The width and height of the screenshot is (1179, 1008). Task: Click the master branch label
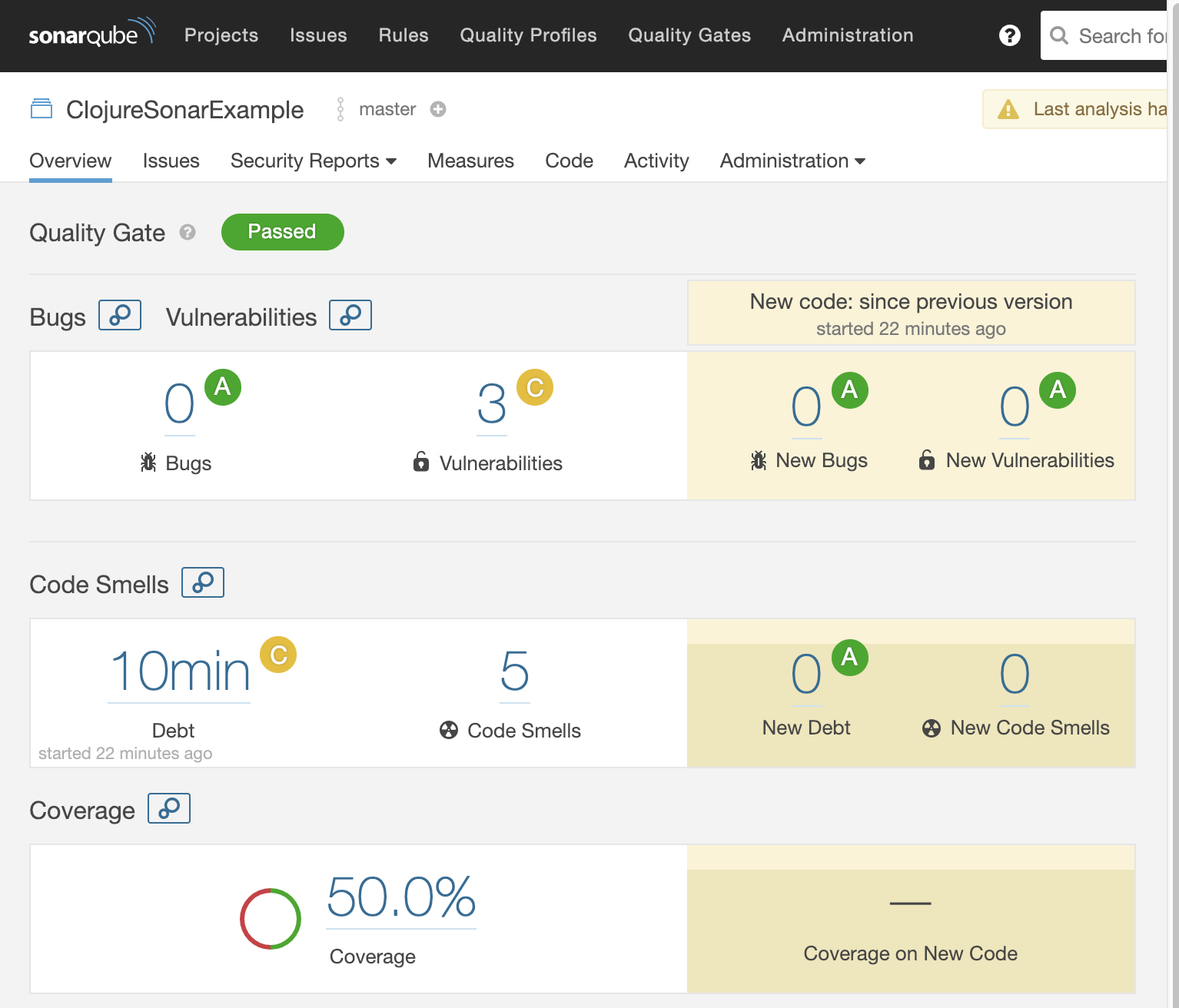click(387, 109)
